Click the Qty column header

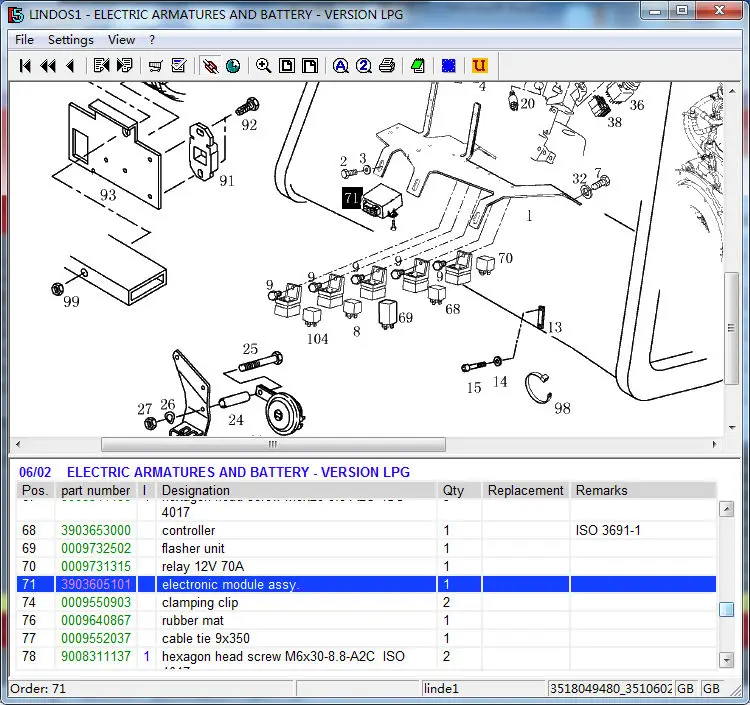point(459,490)
